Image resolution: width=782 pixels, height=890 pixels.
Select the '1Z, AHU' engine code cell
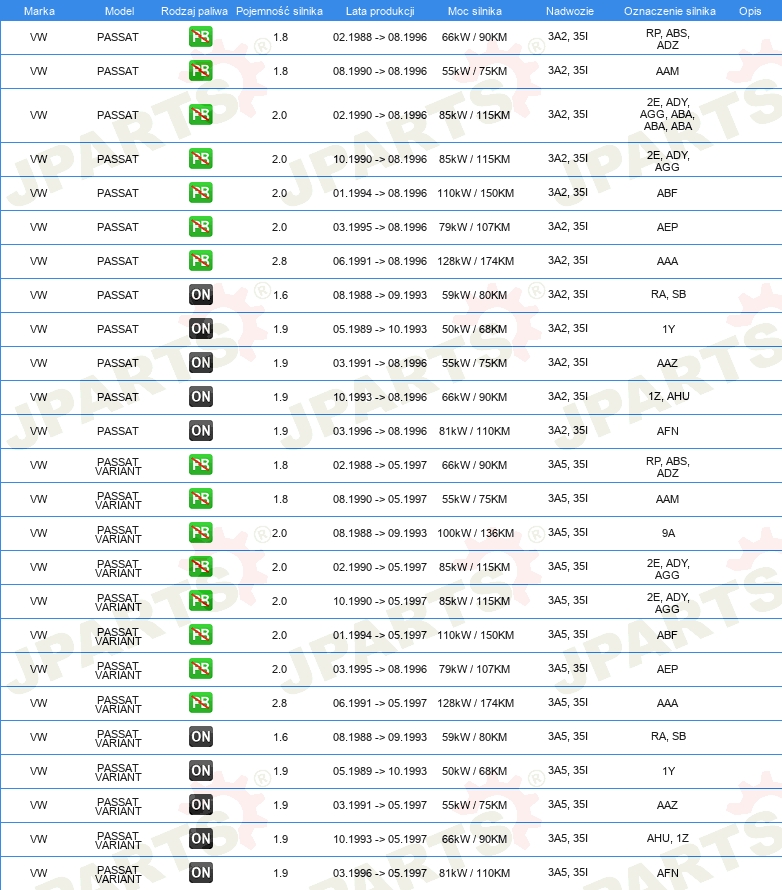[x=669, y=396]
